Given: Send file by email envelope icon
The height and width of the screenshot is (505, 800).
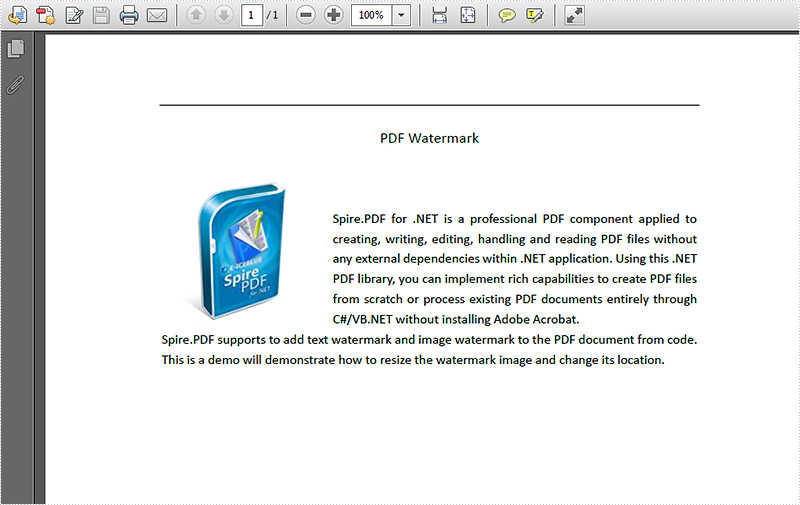Looking at the screenshot, I should (157, 15).
